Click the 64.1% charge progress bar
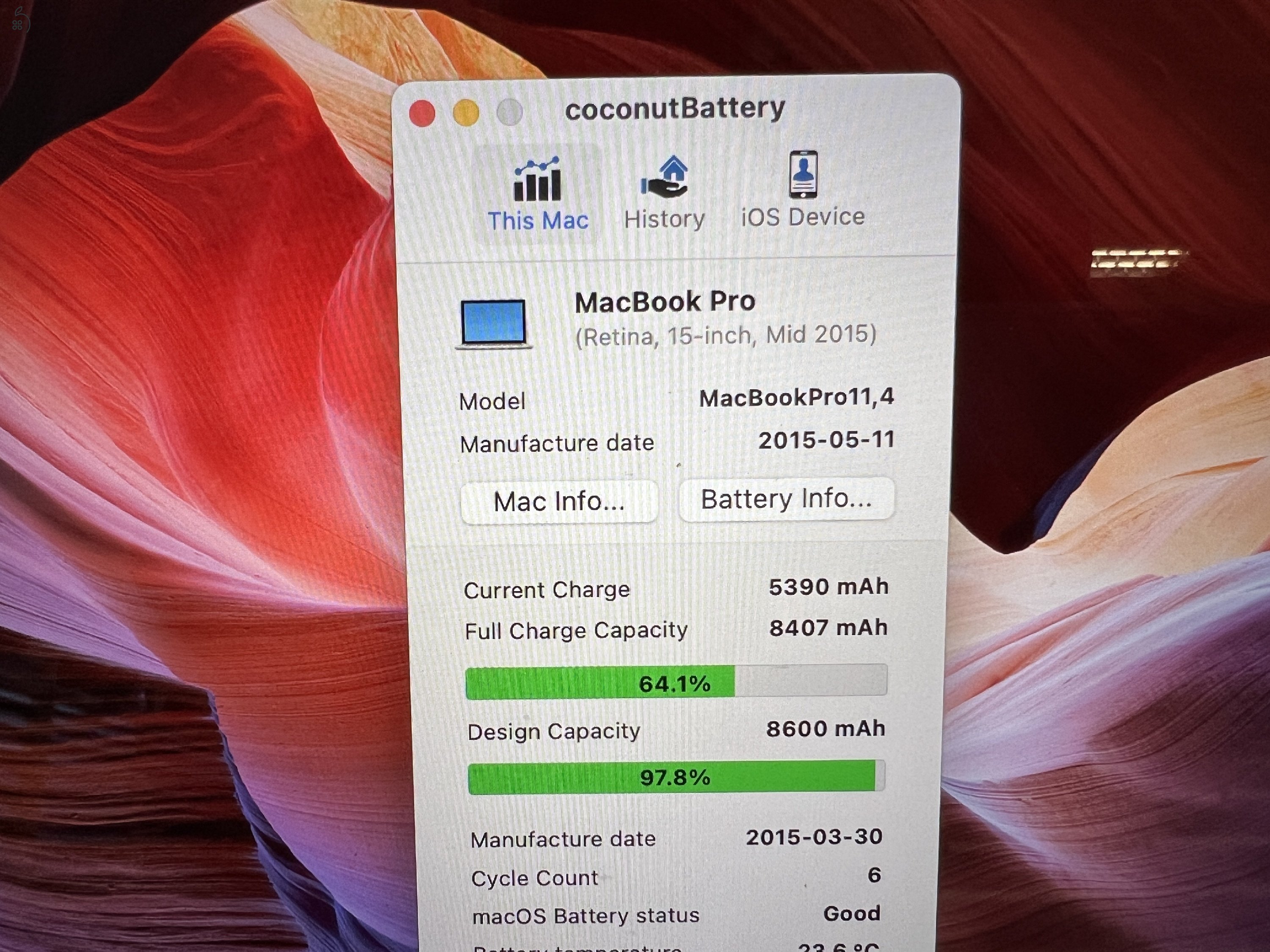The width and height of the screenshot is (1270, 952). [676, 682]
